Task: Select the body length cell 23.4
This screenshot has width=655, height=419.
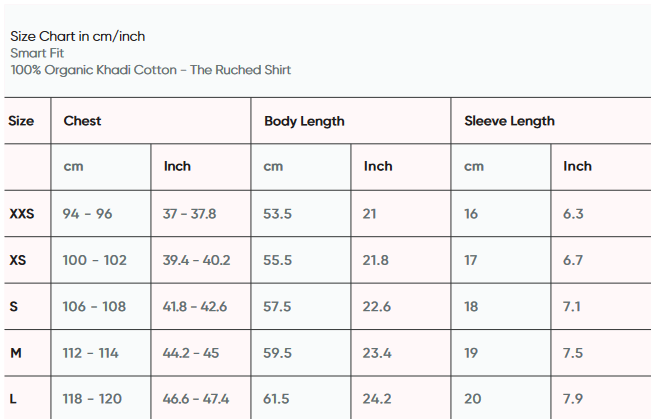Action: tap(377, 353)
